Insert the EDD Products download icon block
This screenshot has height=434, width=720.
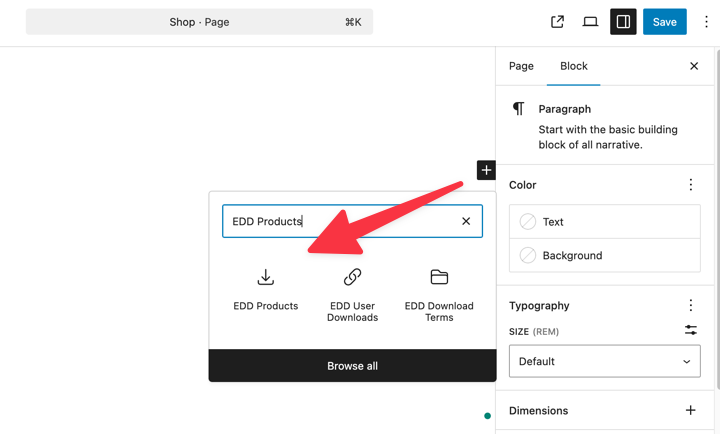click(265, 277)
